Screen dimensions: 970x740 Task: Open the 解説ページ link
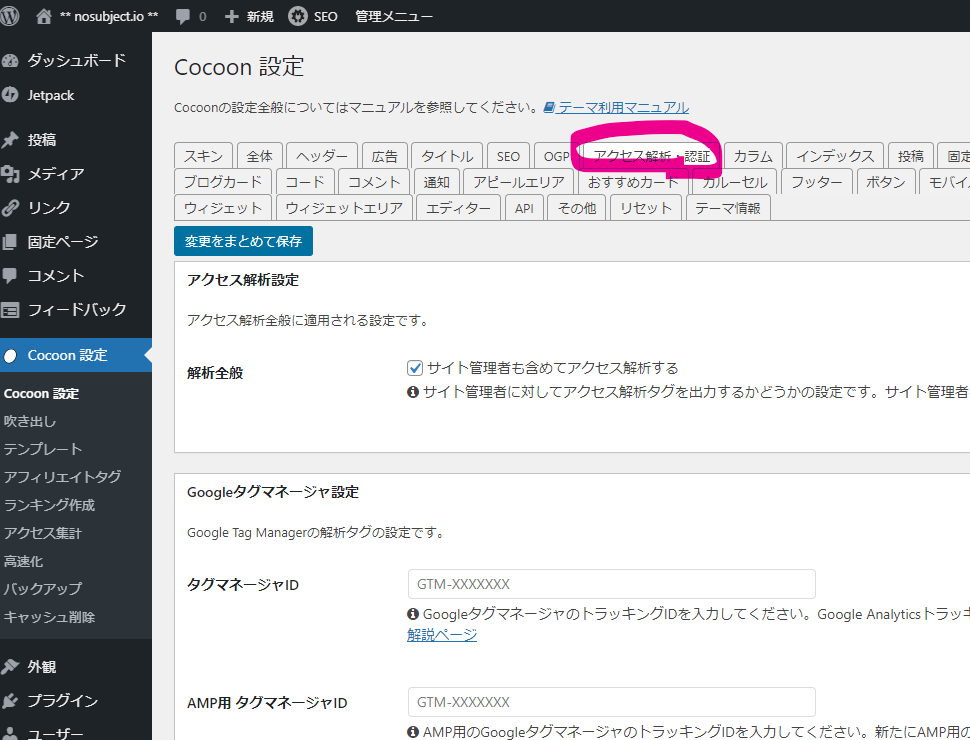(x=442, y=634)
